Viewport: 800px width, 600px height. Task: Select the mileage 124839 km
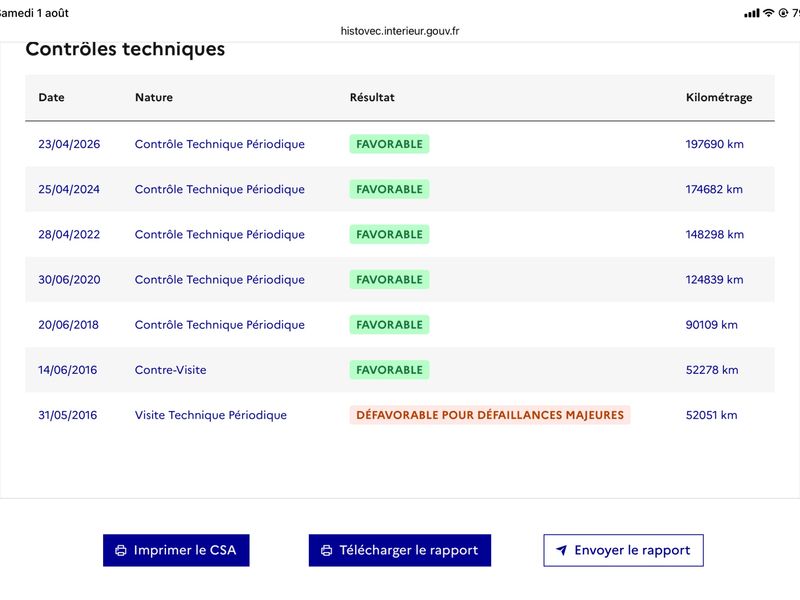coord(714,280)
